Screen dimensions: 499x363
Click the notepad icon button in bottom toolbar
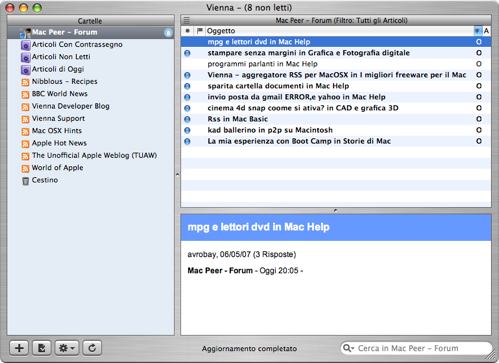(42, 348)
